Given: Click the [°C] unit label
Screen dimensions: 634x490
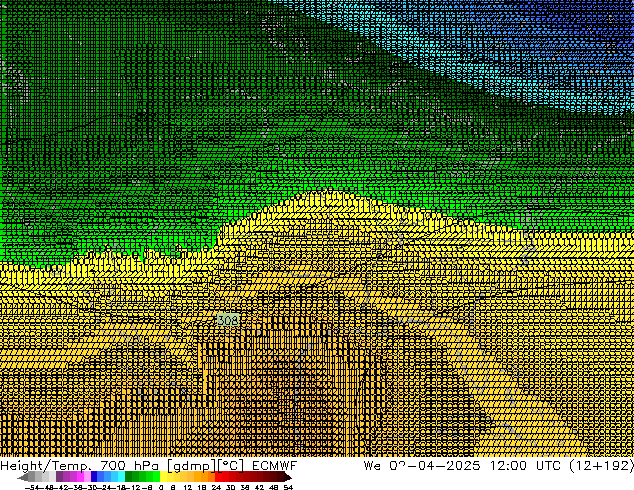Looking at the screenshot, I should click(x=231, y=466).
